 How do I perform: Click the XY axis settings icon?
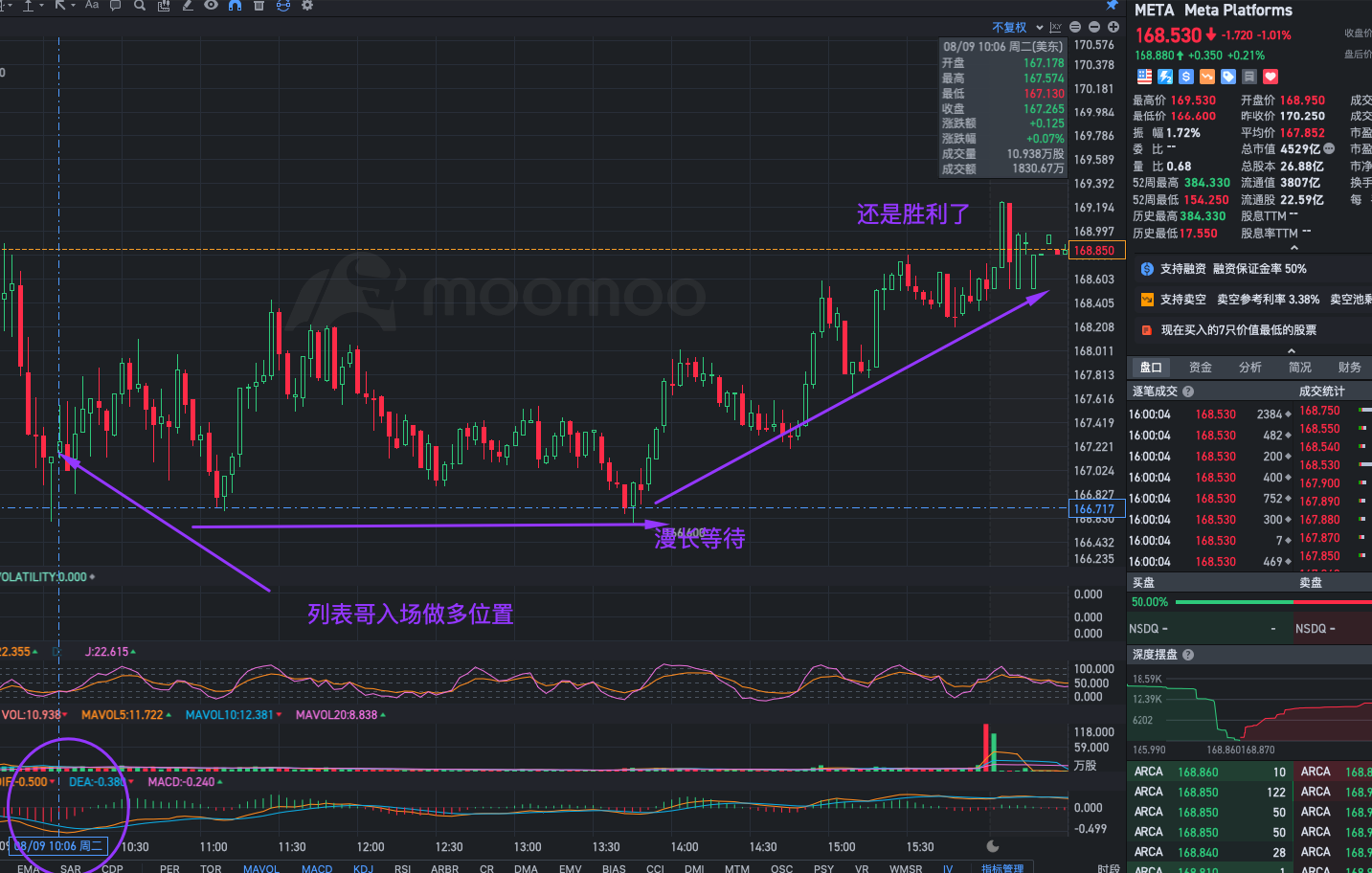tap(1056, 28)
